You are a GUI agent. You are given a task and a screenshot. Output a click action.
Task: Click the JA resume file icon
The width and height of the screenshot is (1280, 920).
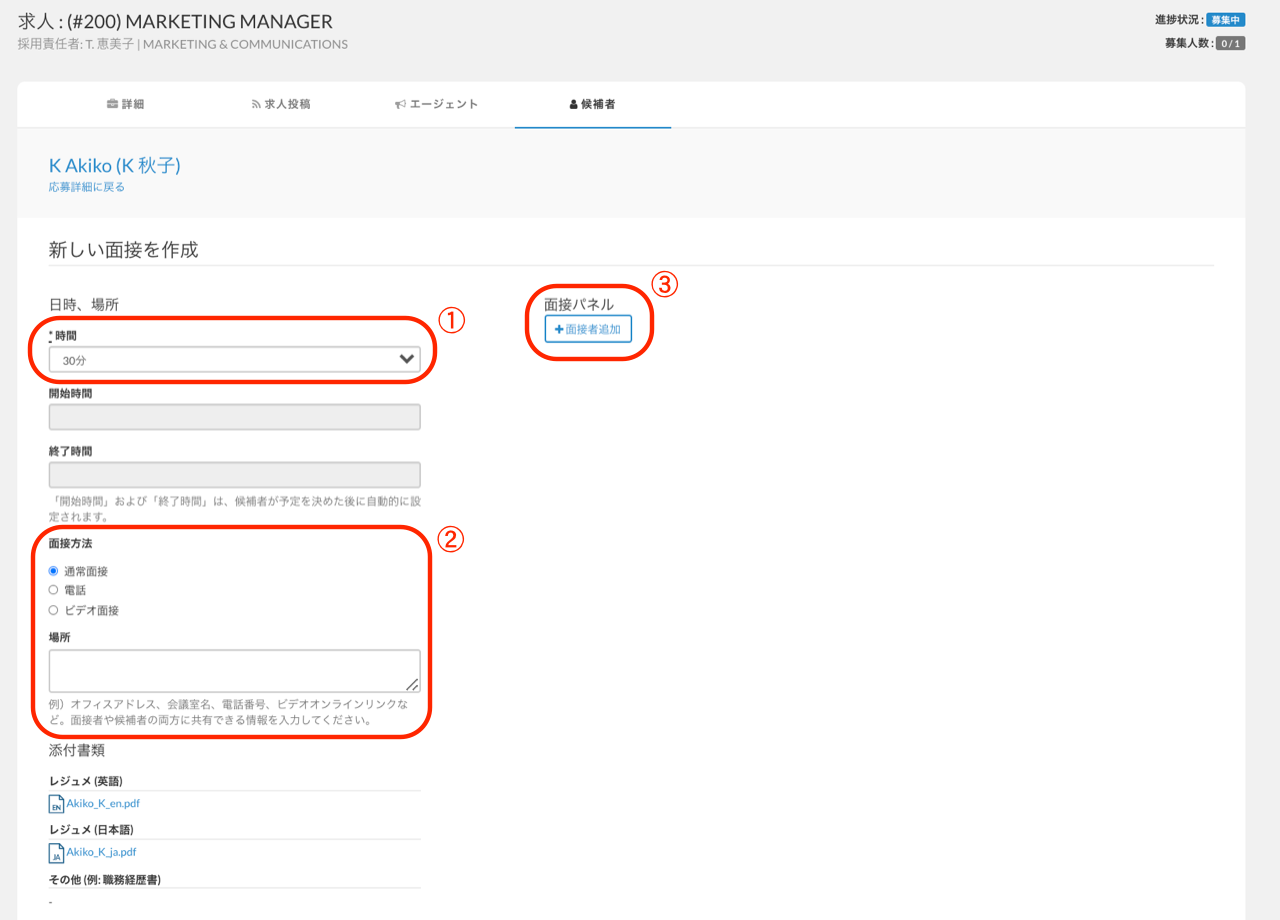(x=56, y=853)
